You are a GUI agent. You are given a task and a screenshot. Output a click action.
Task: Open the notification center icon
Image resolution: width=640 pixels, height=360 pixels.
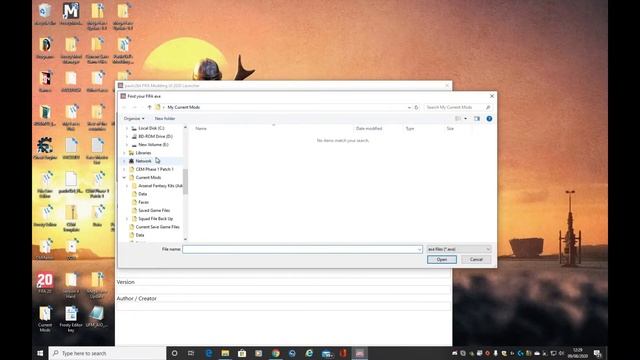click(597, 353)
